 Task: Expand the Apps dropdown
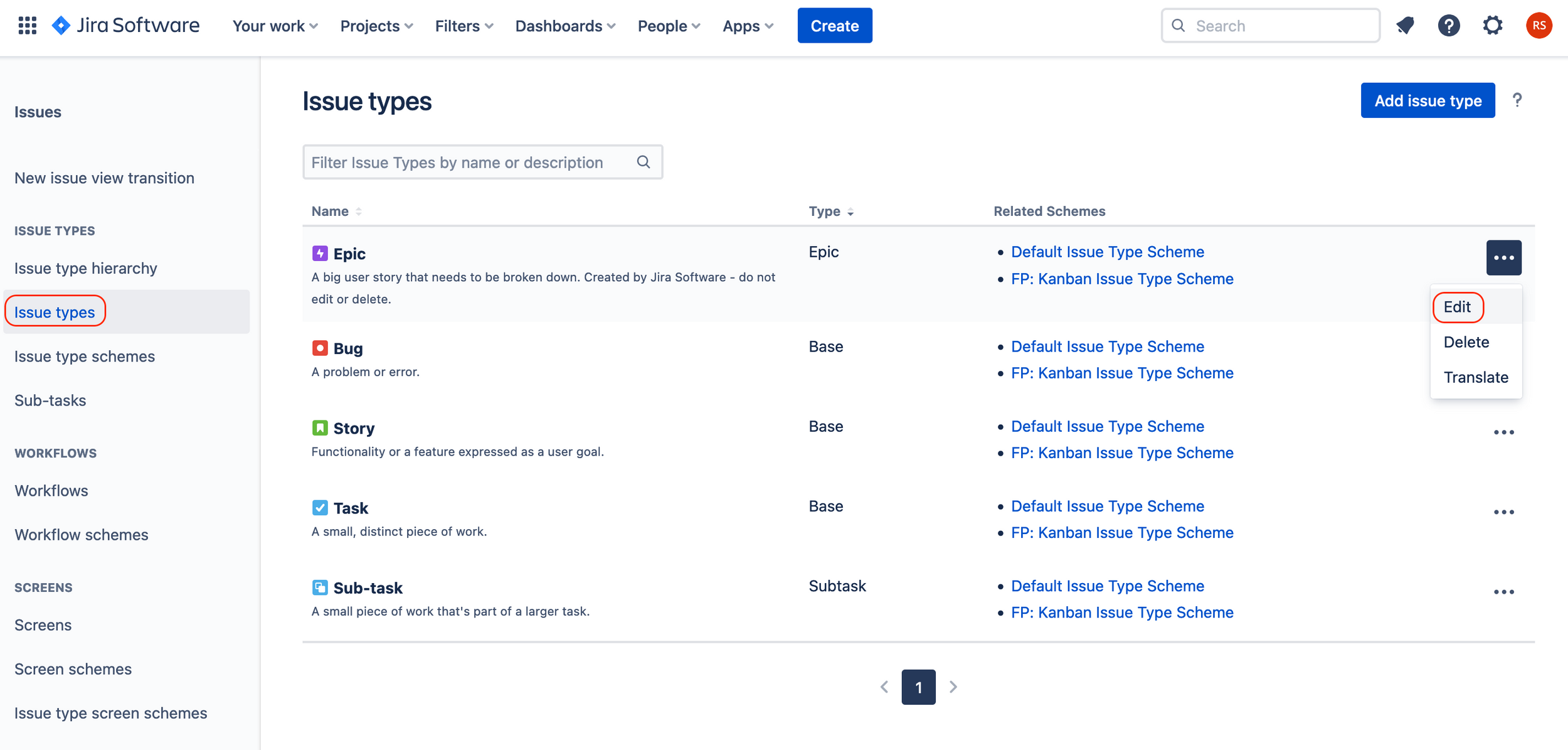point(748,26)
